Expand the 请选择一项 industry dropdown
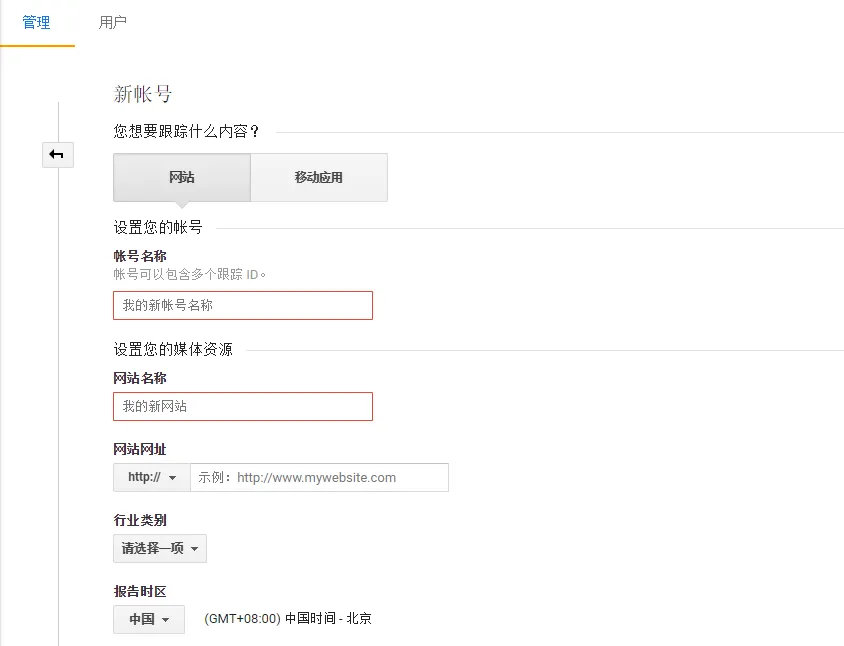 pyautogui.click(x=160, y=548)
